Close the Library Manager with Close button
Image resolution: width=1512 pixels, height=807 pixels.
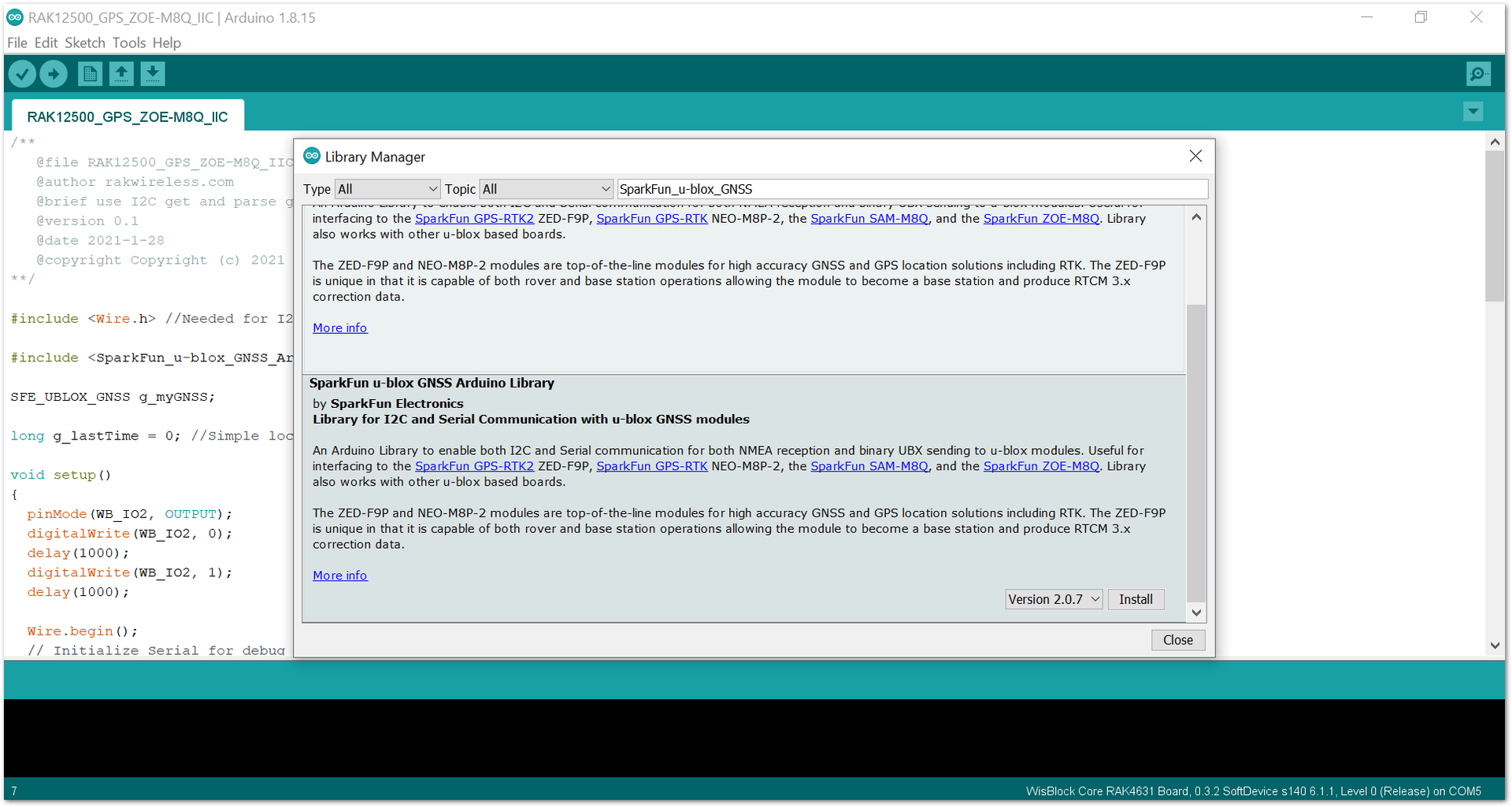tap(1177, 640)
